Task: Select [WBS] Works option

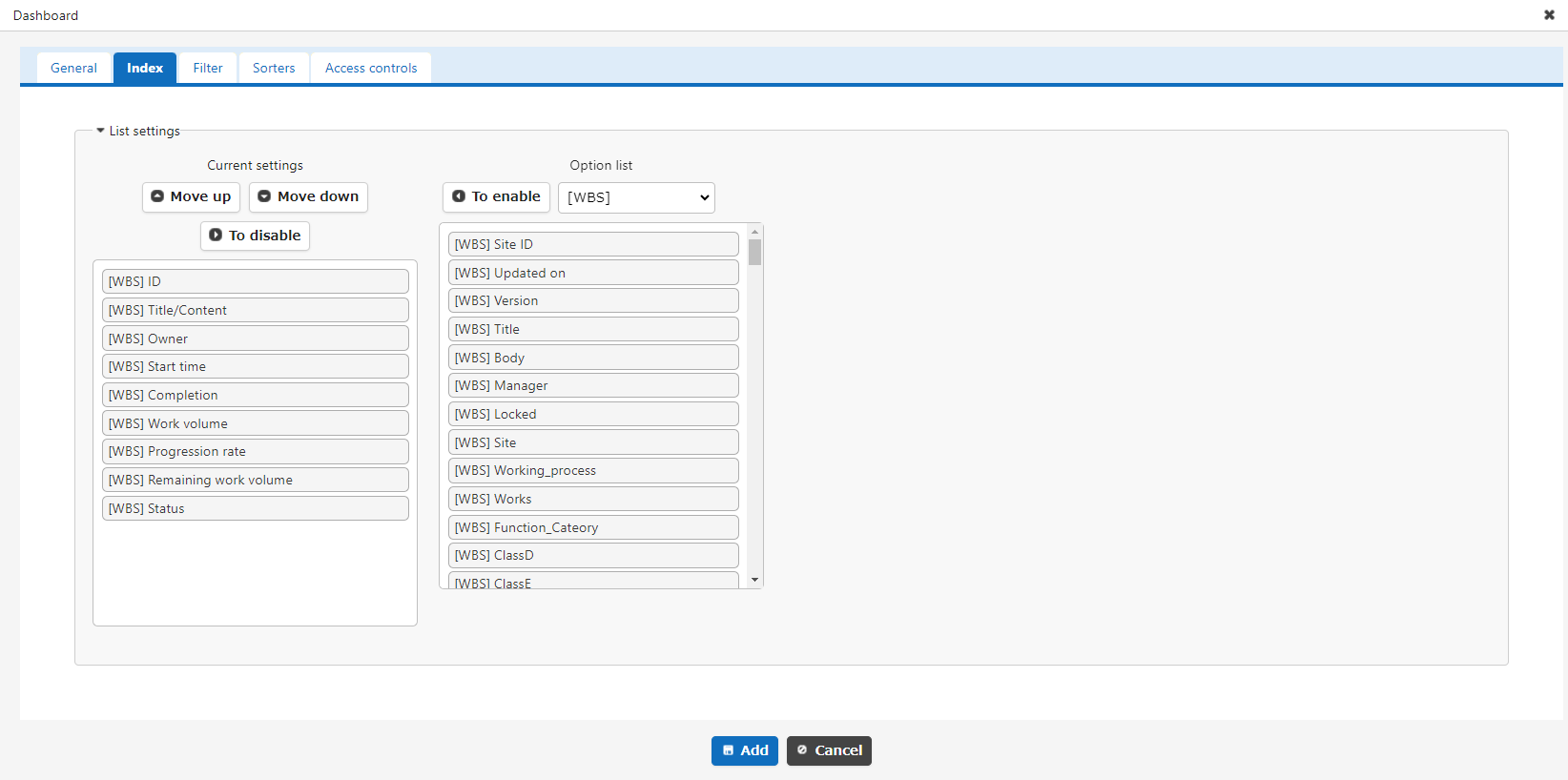Action: click(x=593, y=499)
